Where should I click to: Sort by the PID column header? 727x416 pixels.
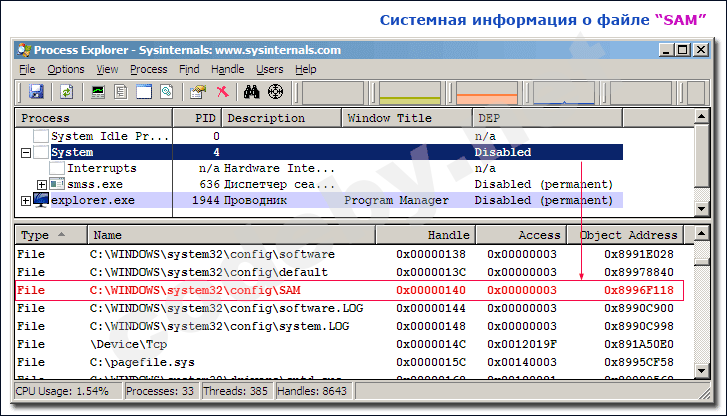pyautogui.click(x=198, y=118)
